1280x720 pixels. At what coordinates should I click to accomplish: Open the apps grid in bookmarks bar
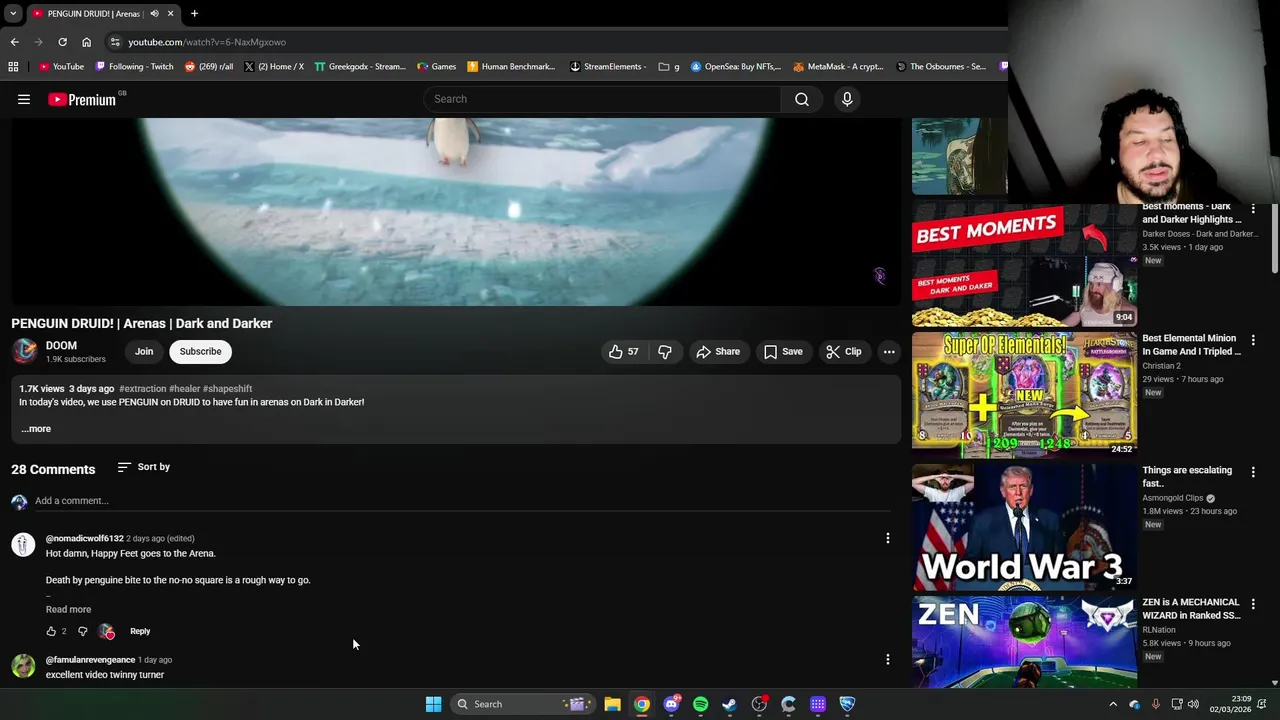pyautogui.click(x=13, y=67)
